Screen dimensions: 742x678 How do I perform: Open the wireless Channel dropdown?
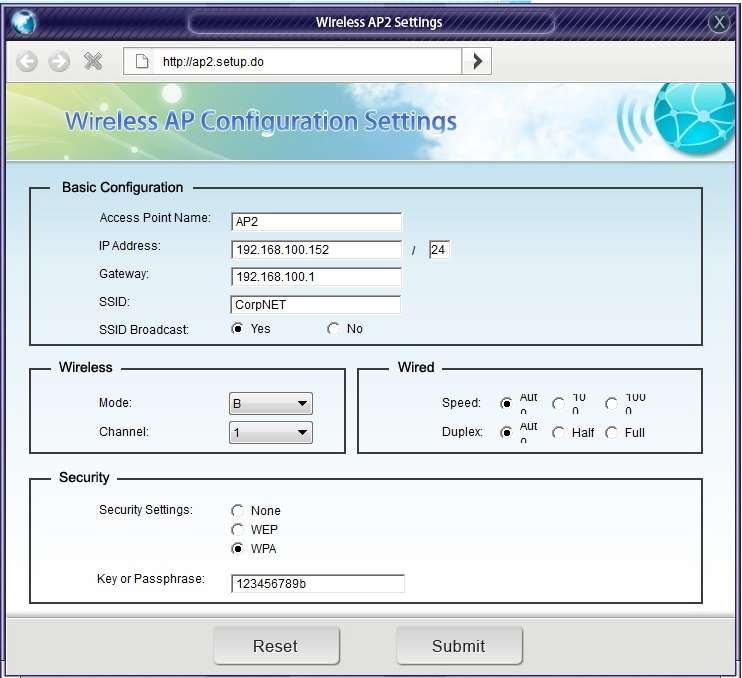coord(271,432)
